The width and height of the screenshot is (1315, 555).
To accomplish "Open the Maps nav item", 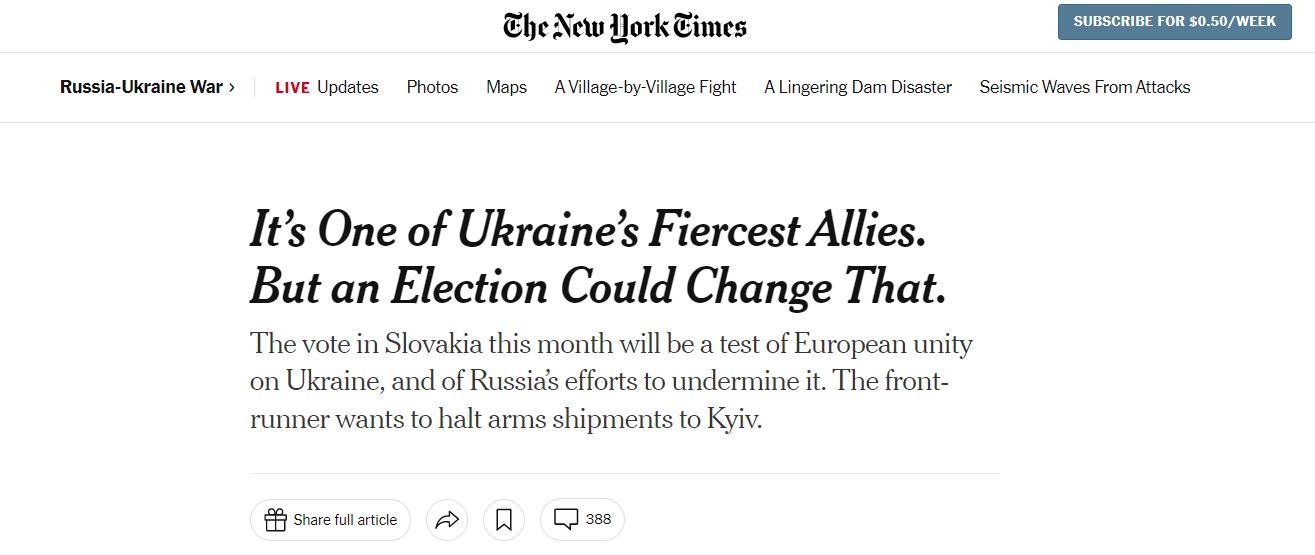I will (506, 87).
